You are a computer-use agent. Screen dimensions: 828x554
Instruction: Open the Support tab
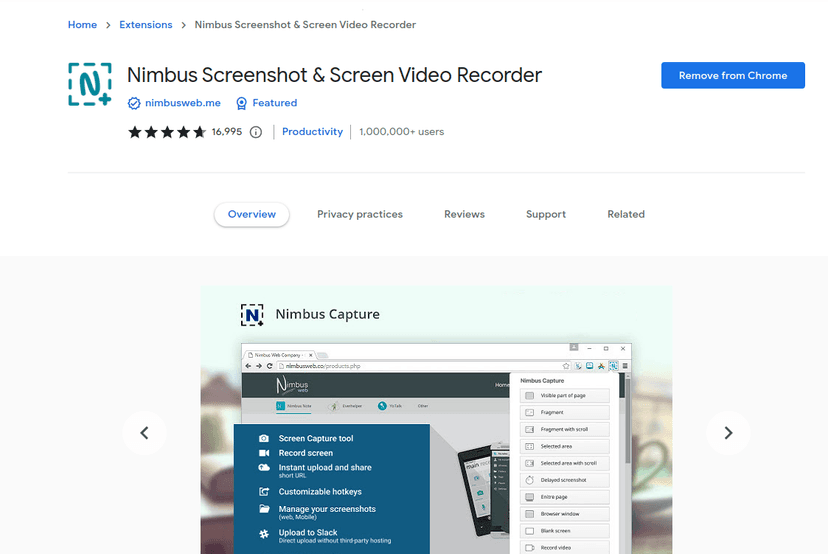point(545,214)
